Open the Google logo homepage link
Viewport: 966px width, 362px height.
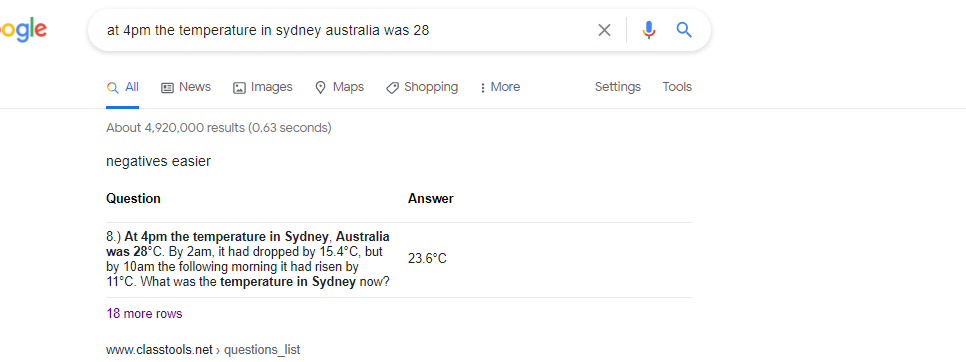coord(23,30)
